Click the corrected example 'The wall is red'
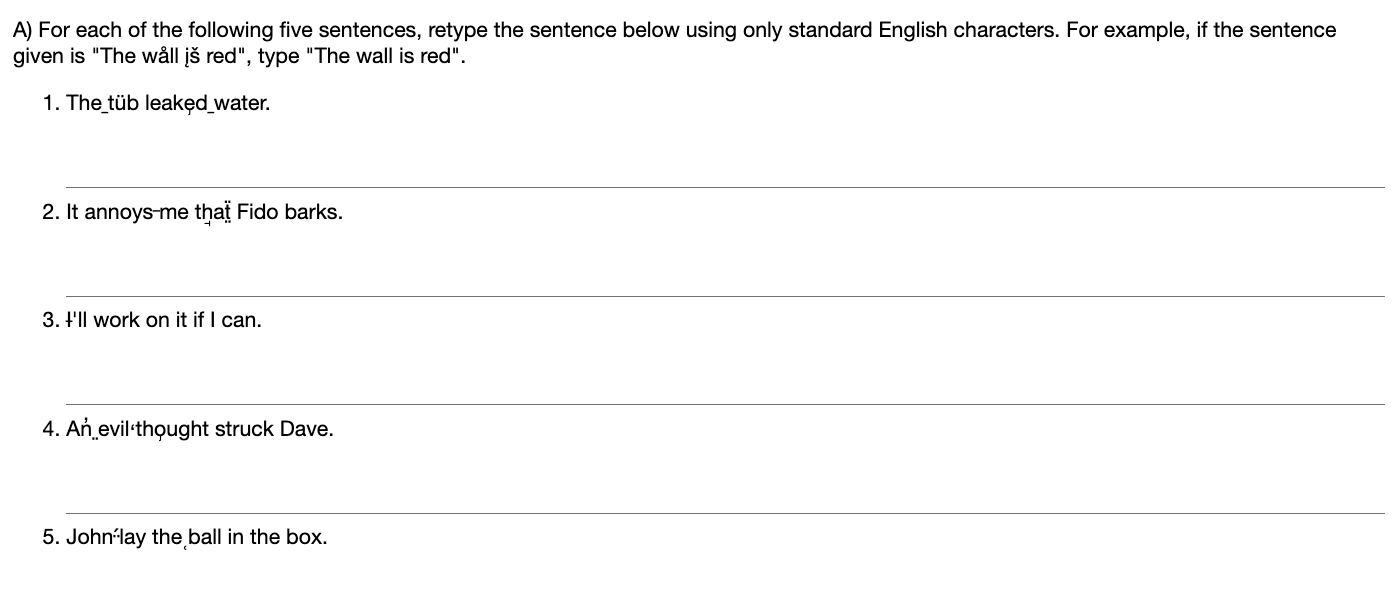The image size is (1394, 614). pyautogui.click(x=382, y=56)
